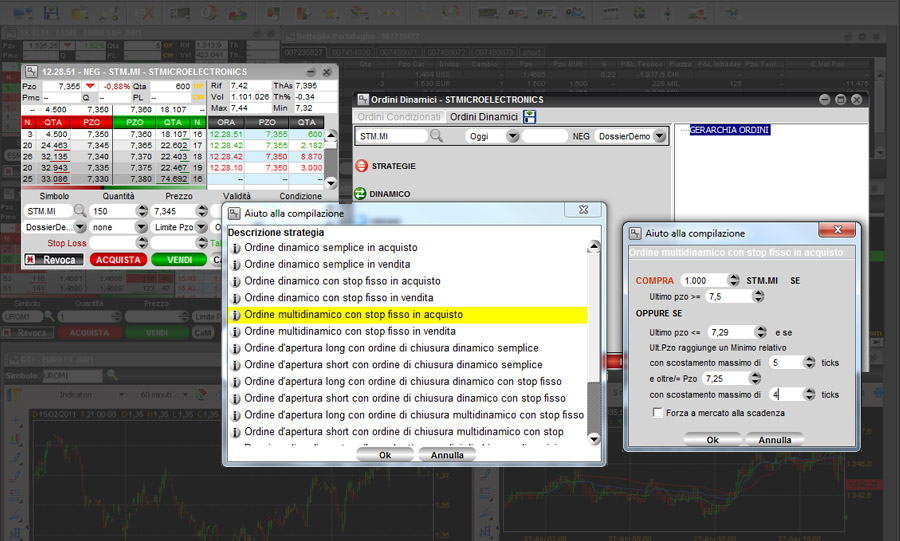900x541 pixels.
Task: Click STM.MI symbol field in Ordini Dinamici
Action: click(393, 136)
